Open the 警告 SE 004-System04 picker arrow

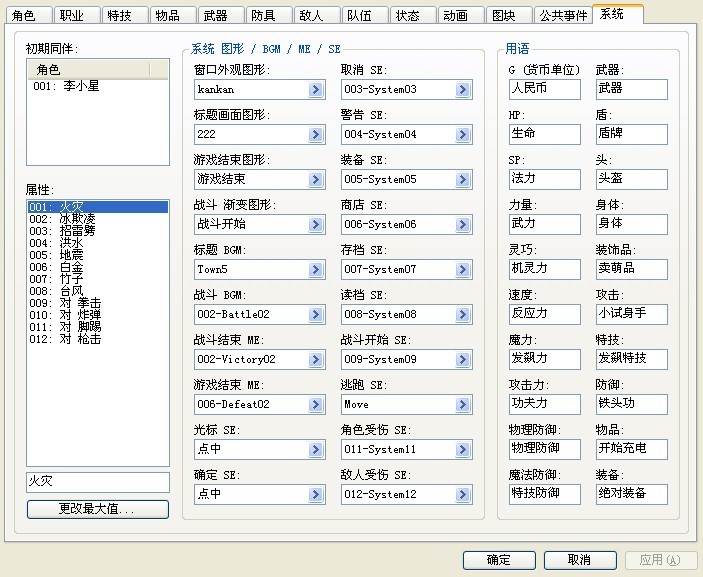pyautogui.click(x=463, y=134)
